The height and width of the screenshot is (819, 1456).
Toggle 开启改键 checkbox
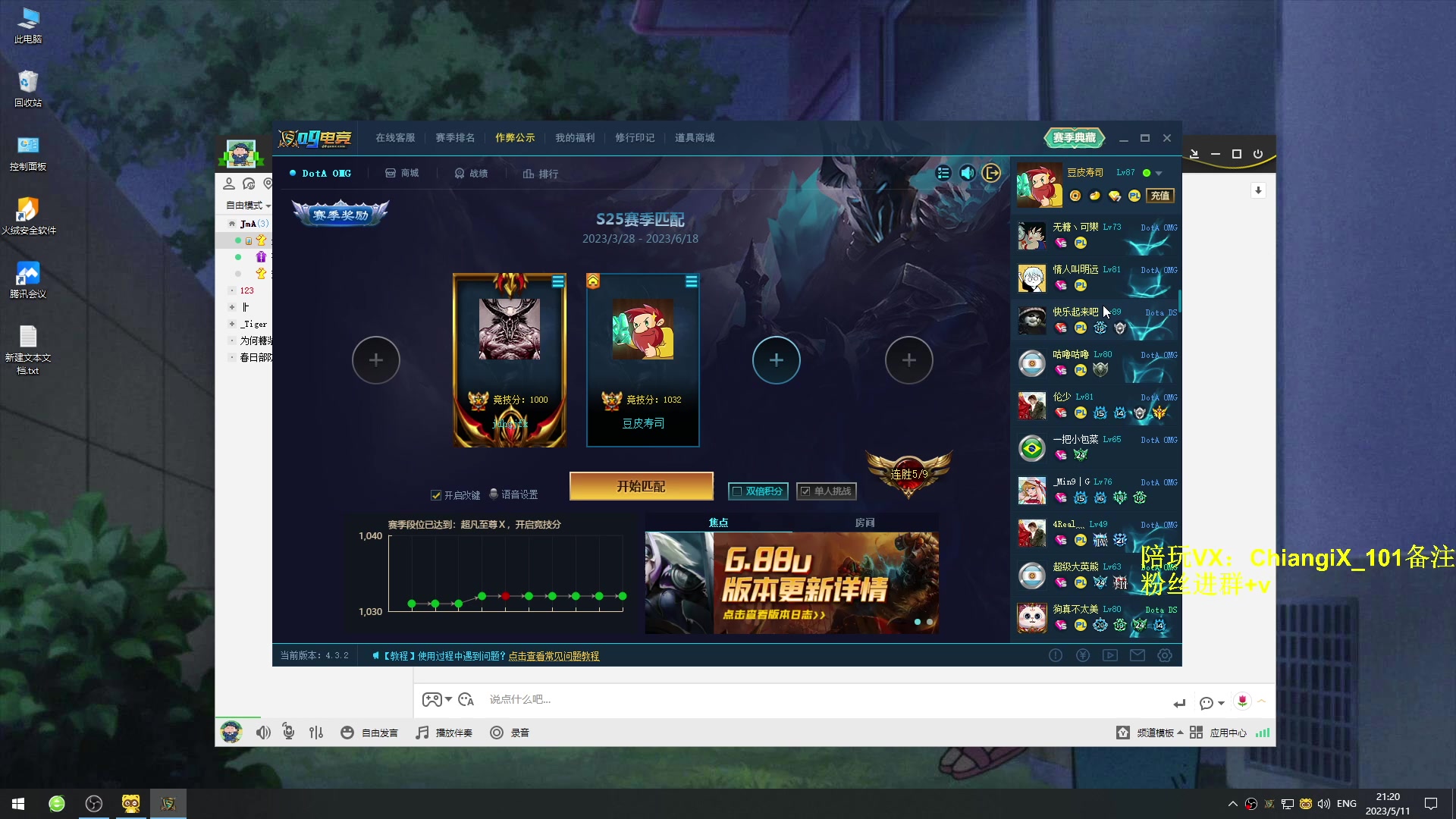436,495
